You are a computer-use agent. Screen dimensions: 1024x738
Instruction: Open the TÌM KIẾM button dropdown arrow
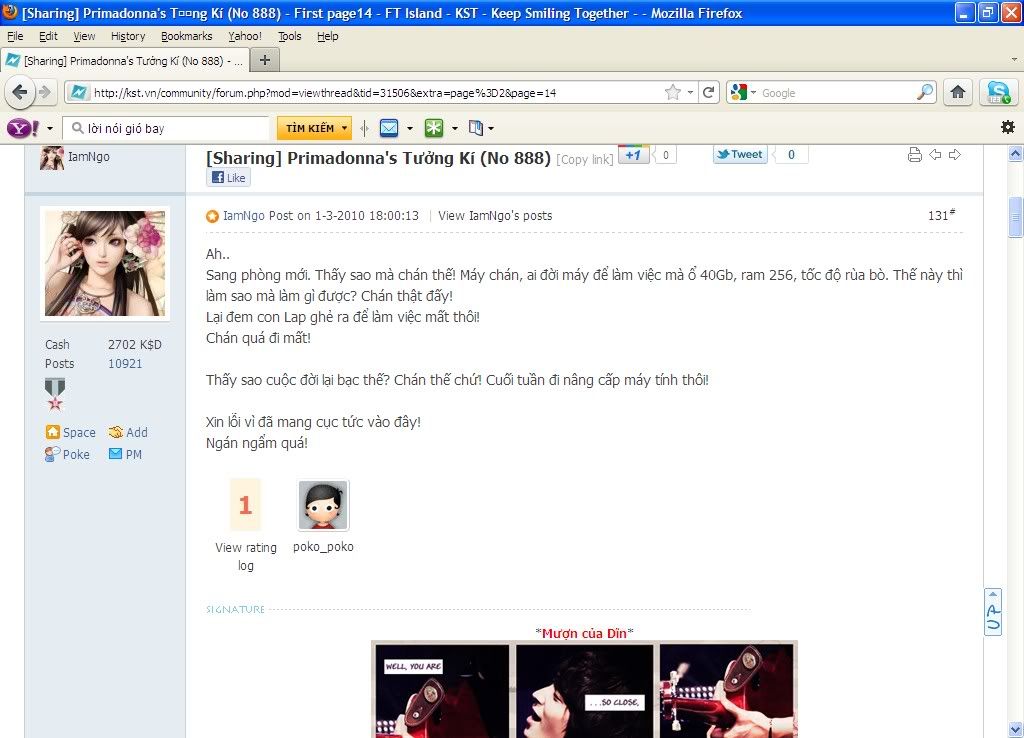[344, 128]
